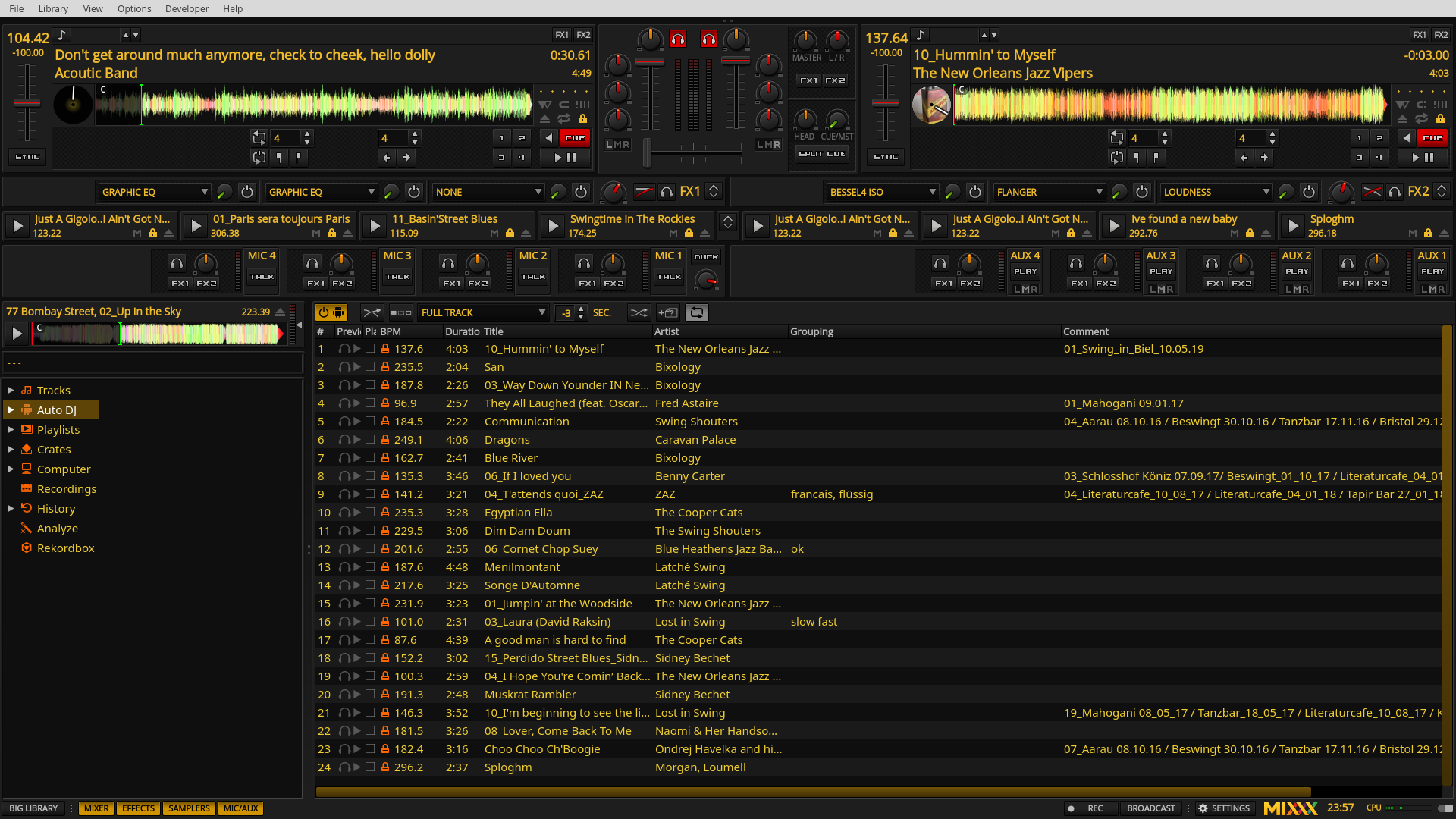Tick the played checkbox for track San
Image resolution: width=1456 pixels, height=819 pixels.
pos(370,367)
